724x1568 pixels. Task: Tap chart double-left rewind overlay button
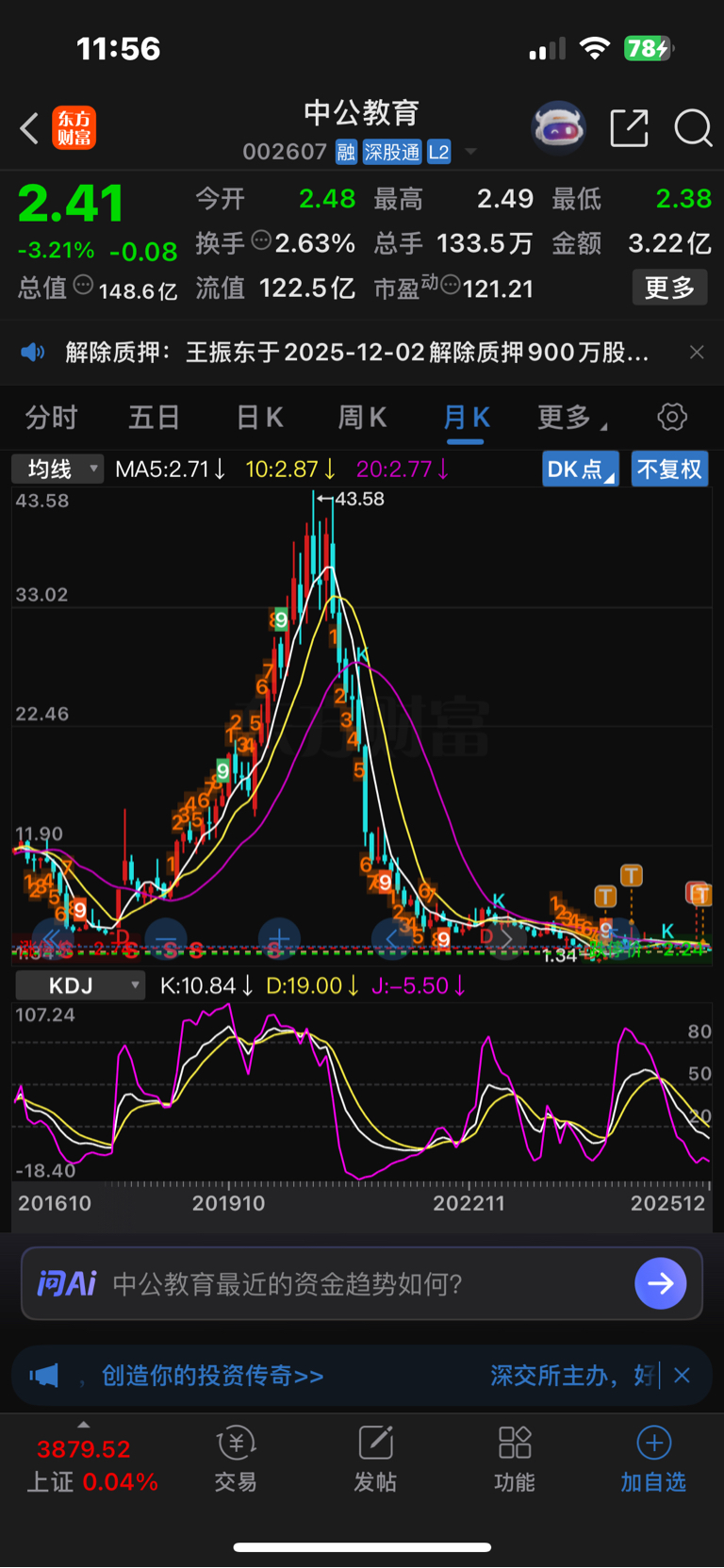point(52,938)
